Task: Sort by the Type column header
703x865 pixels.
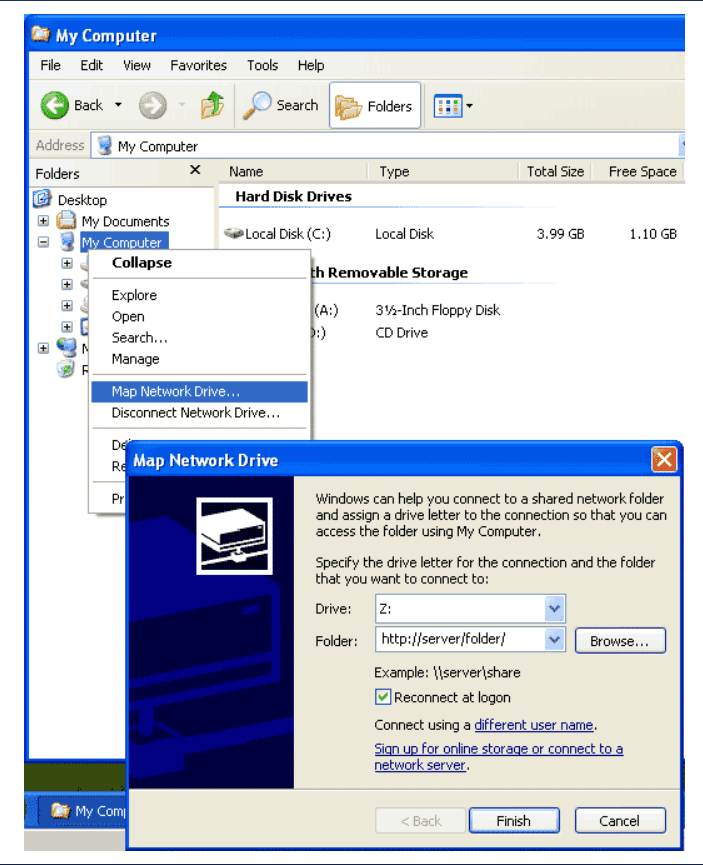Action: (443, 172)
